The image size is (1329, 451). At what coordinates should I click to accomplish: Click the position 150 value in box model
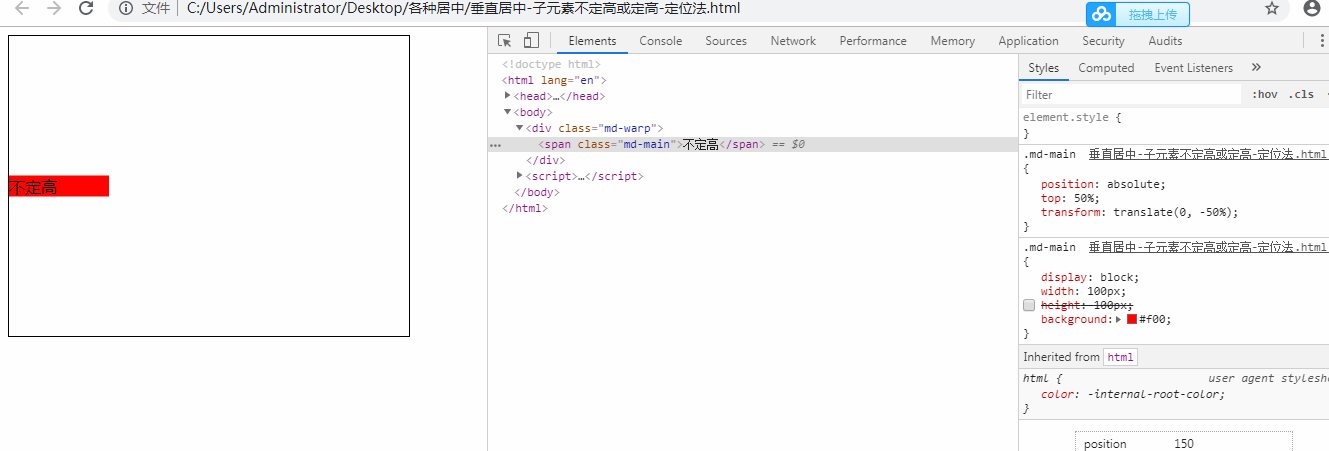1184,444
